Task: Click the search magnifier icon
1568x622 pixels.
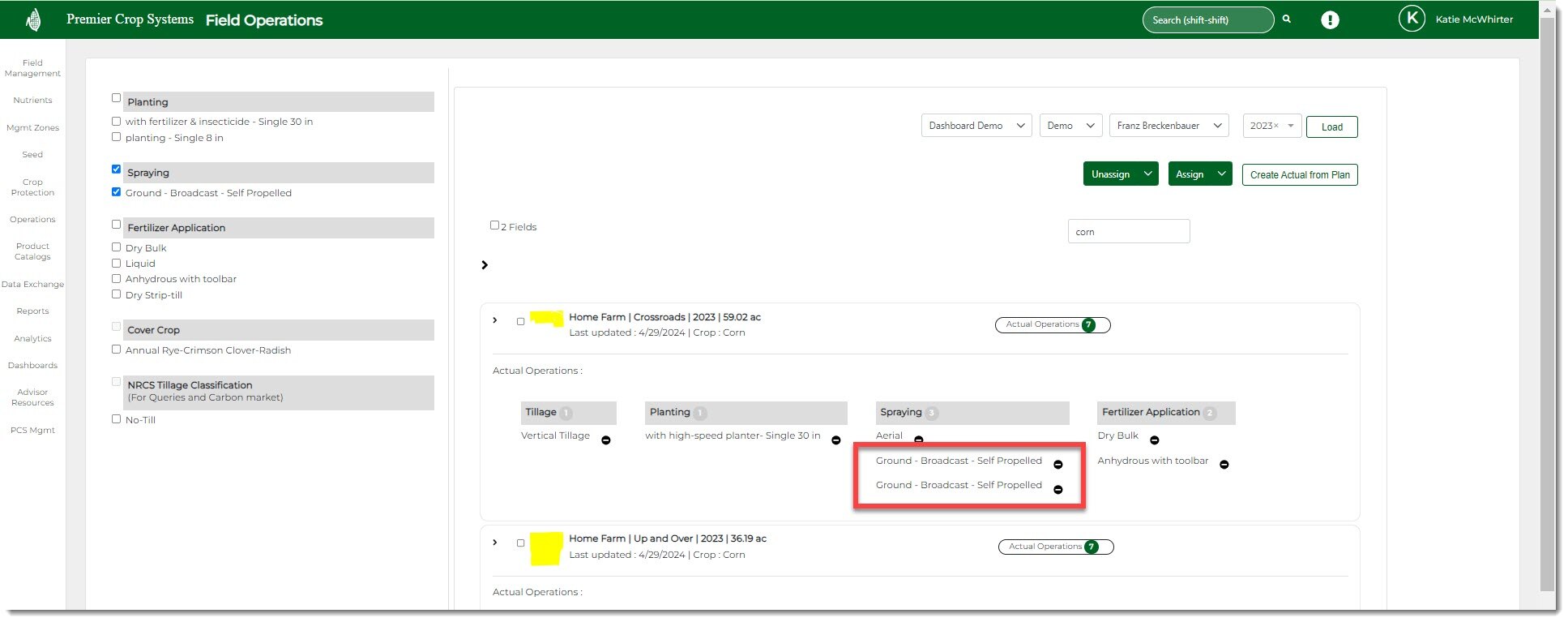Action: 1286,19
